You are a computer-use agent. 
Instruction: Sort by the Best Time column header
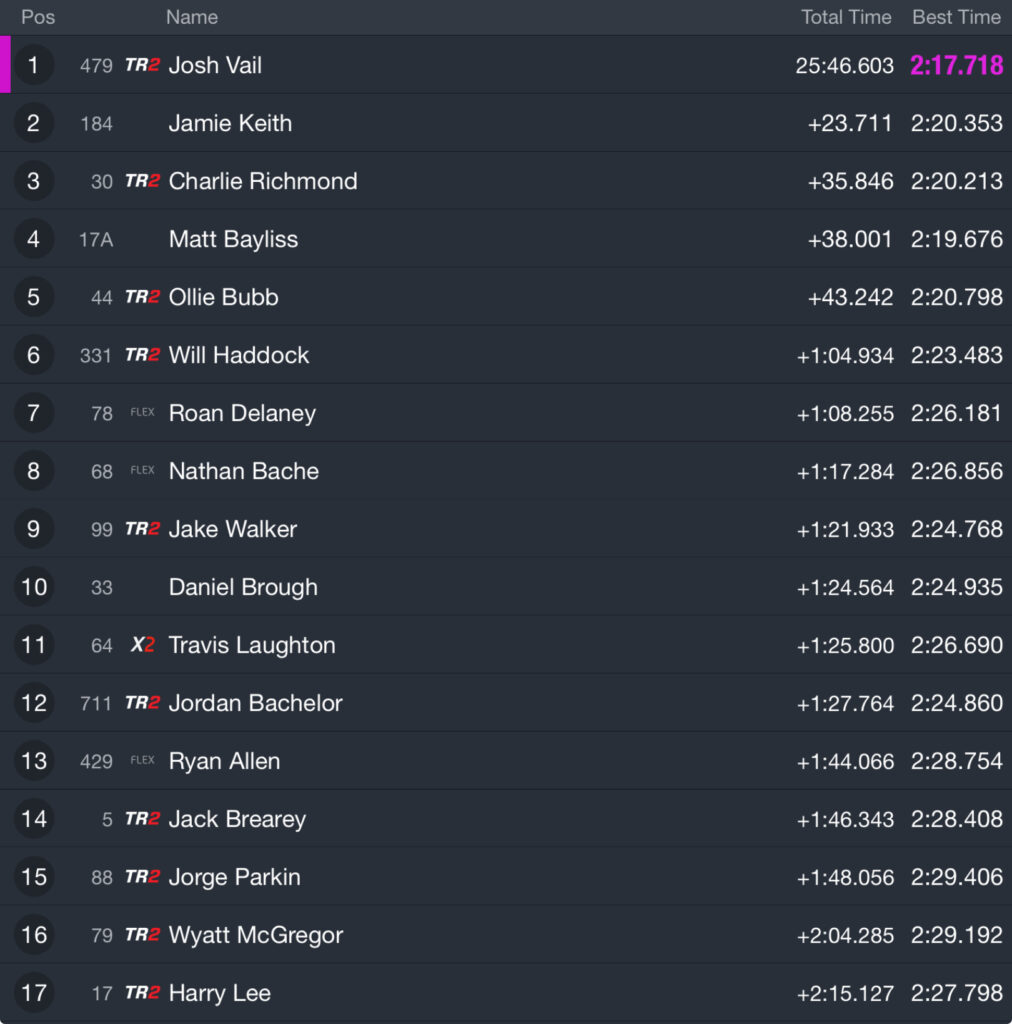[x=956, y=17]
